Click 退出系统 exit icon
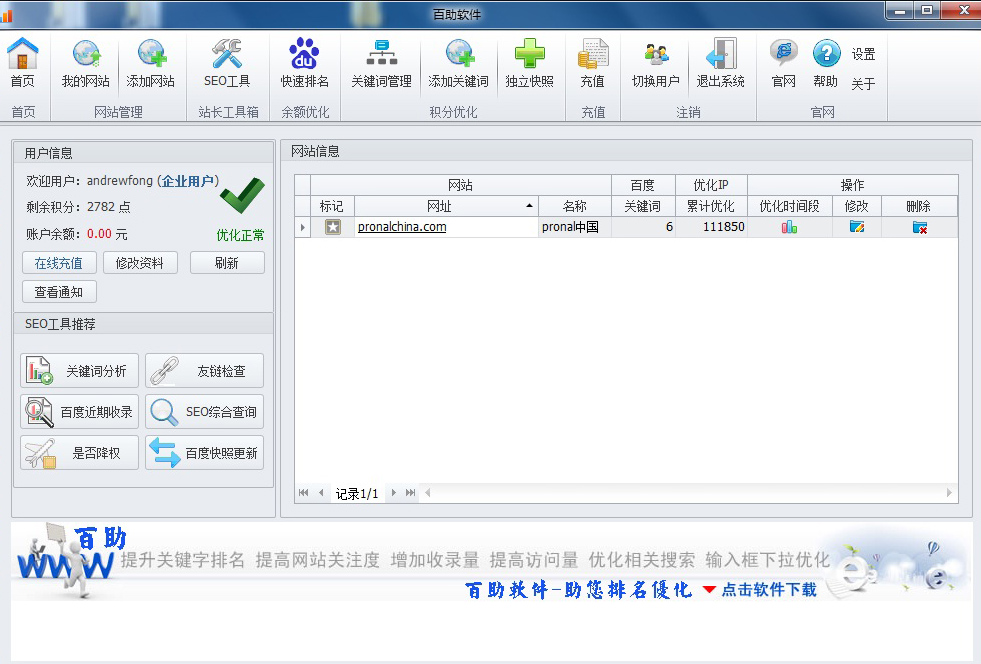981x664 pixels. pyautogui.click(x=721, y=63)
